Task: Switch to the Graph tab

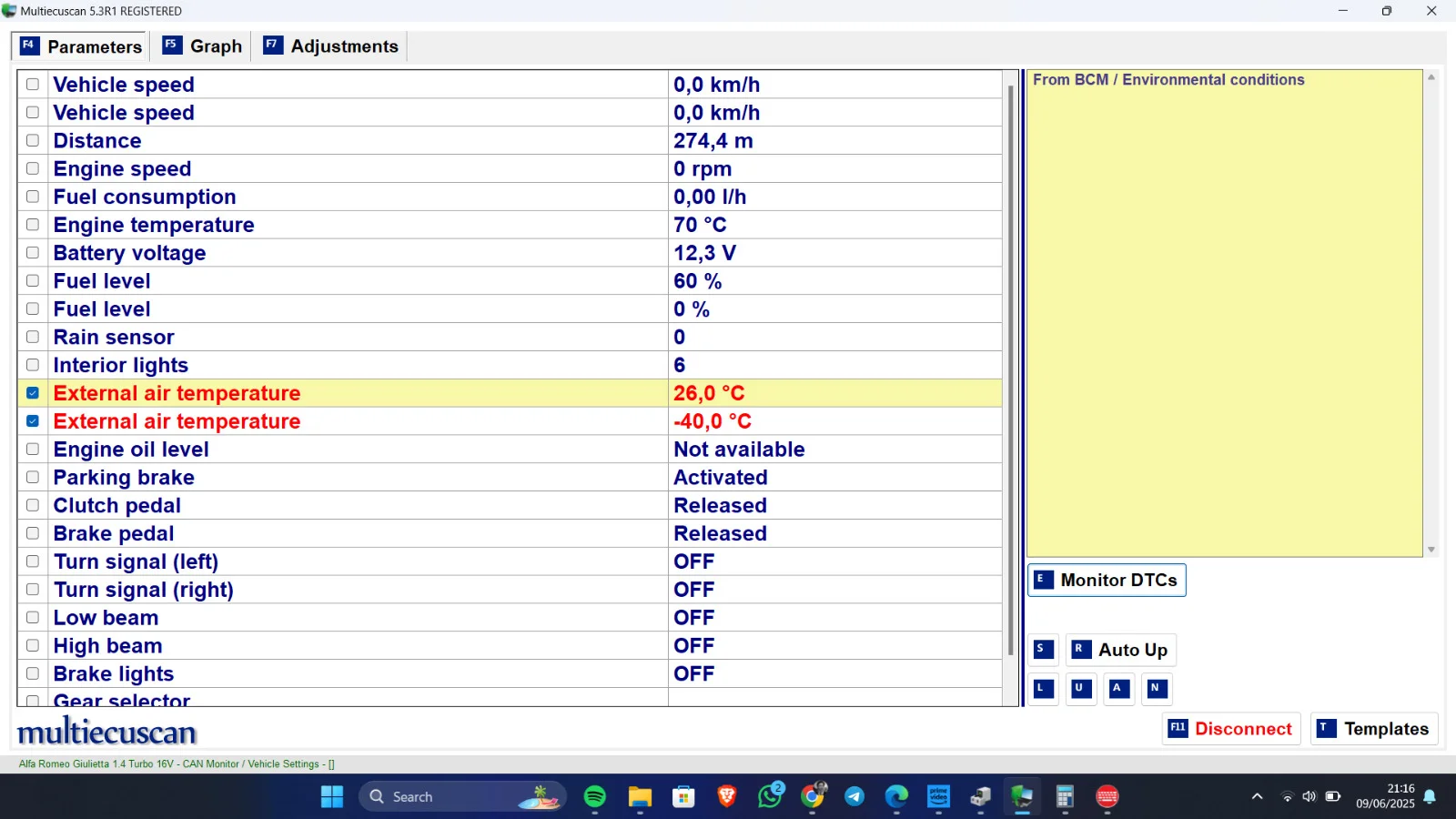Action: tap(202, 46)
